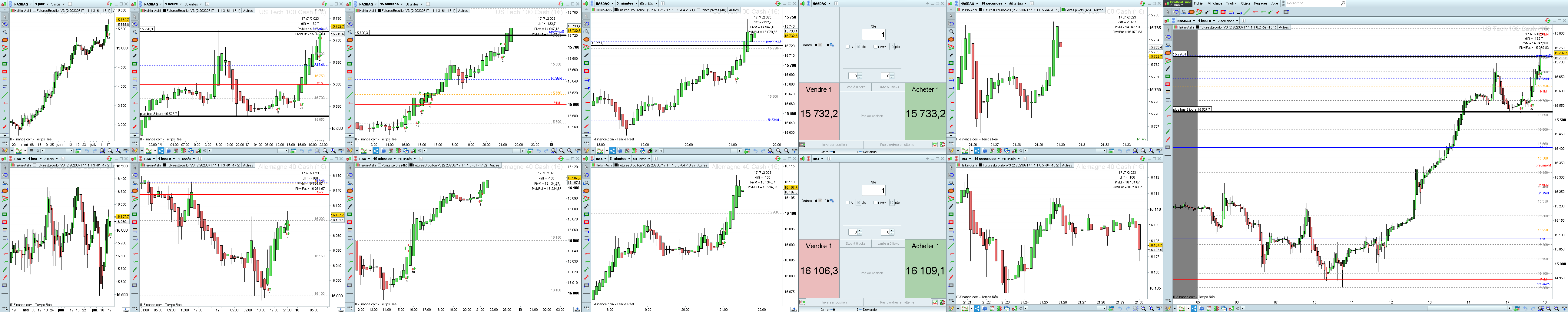The height and width of the screenshot is (312, 1568).
Task: Select the green rectangle tool in the top main toolbar
Action: click(x=1215, y=12)
